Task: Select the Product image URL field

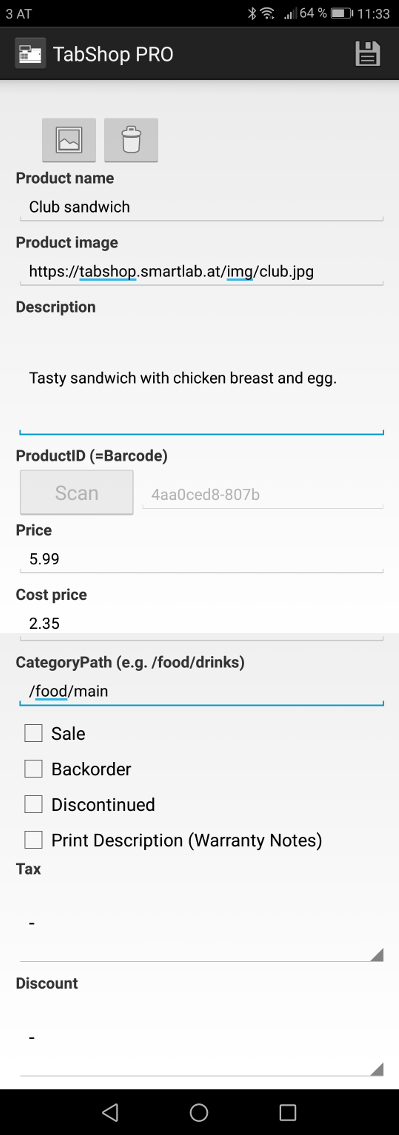Action: click(x=201, y=271)
